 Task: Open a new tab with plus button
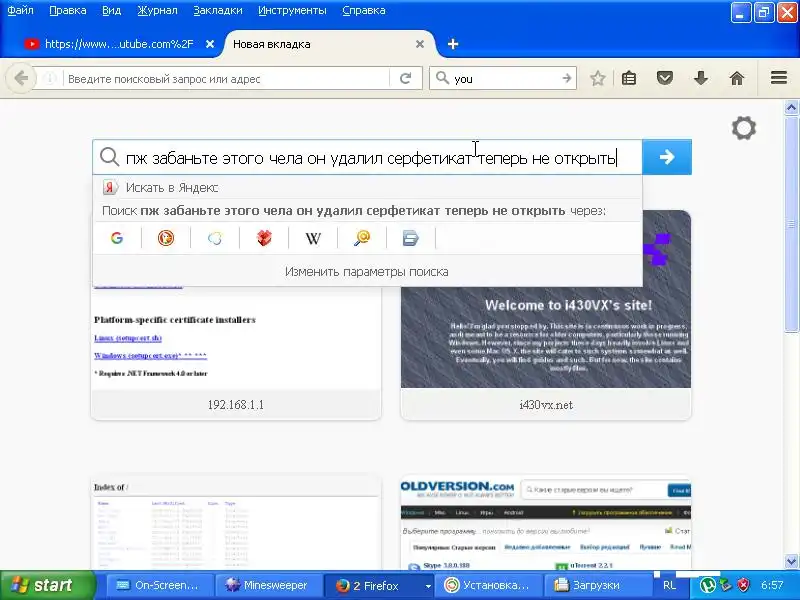click(453, 44)
